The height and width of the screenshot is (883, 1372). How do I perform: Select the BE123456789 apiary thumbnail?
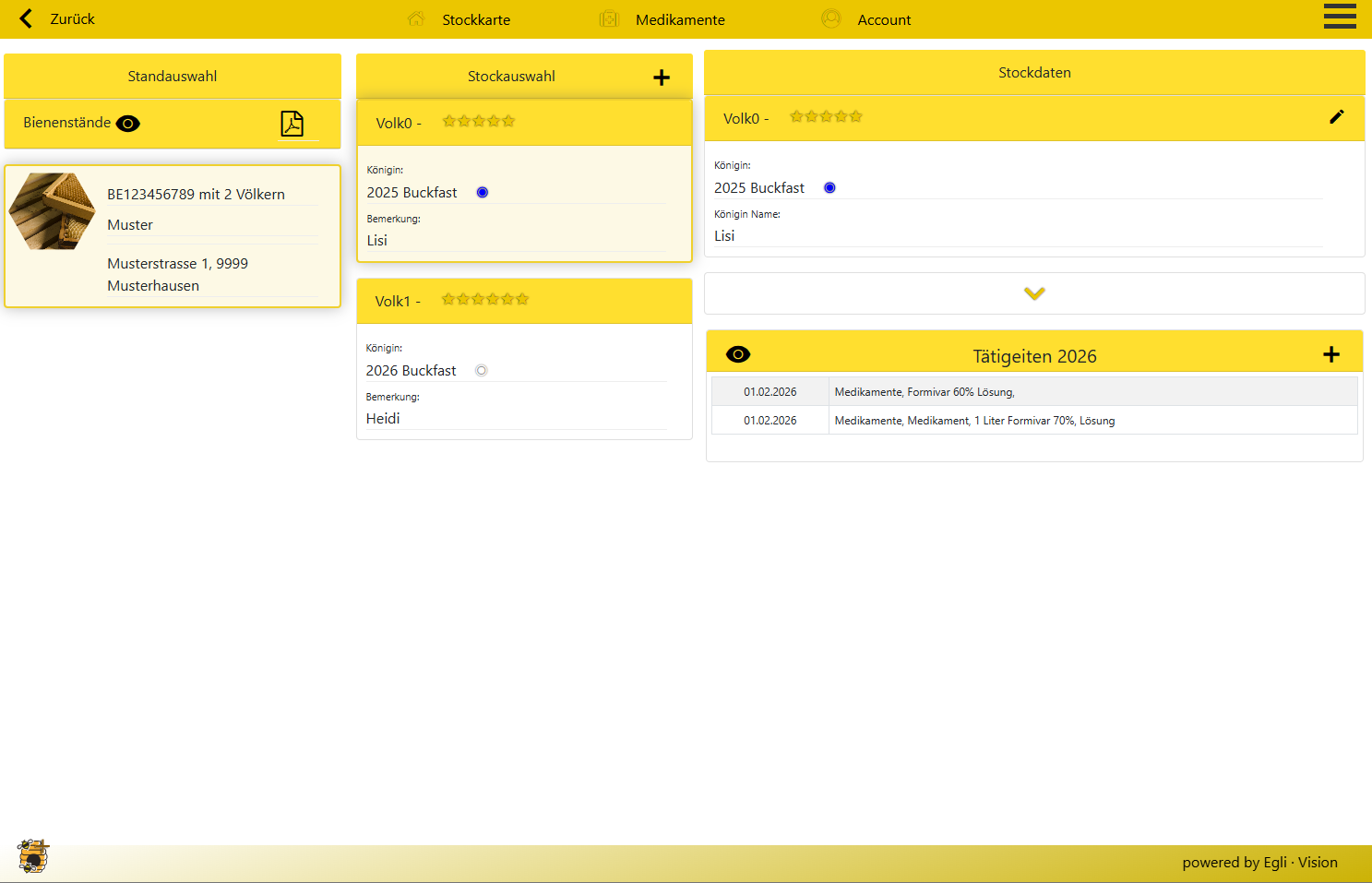click(53, 211)
